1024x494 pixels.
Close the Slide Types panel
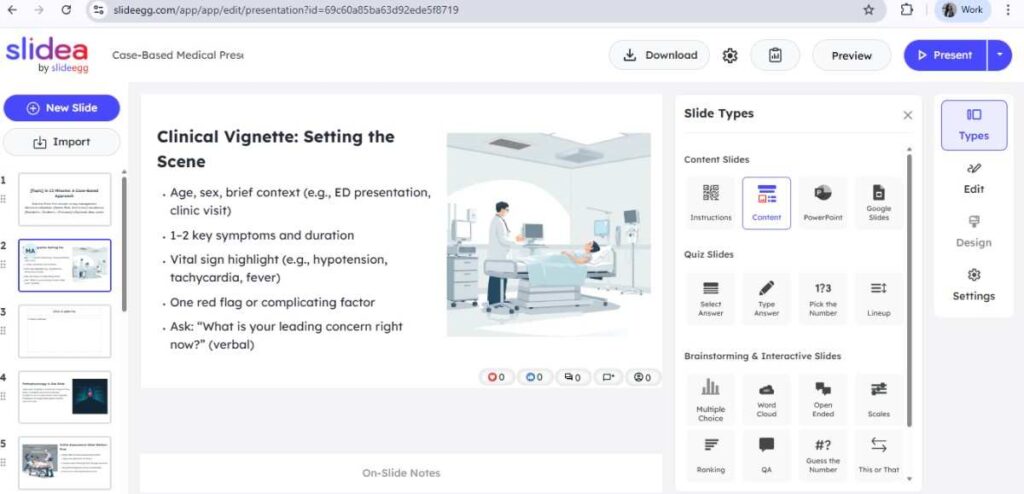pyautogui.click(x=907, y=115)
